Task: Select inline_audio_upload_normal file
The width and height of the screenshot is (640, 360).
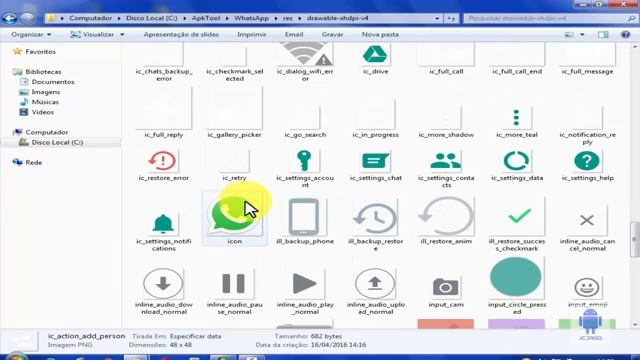Action: point(375,283)
